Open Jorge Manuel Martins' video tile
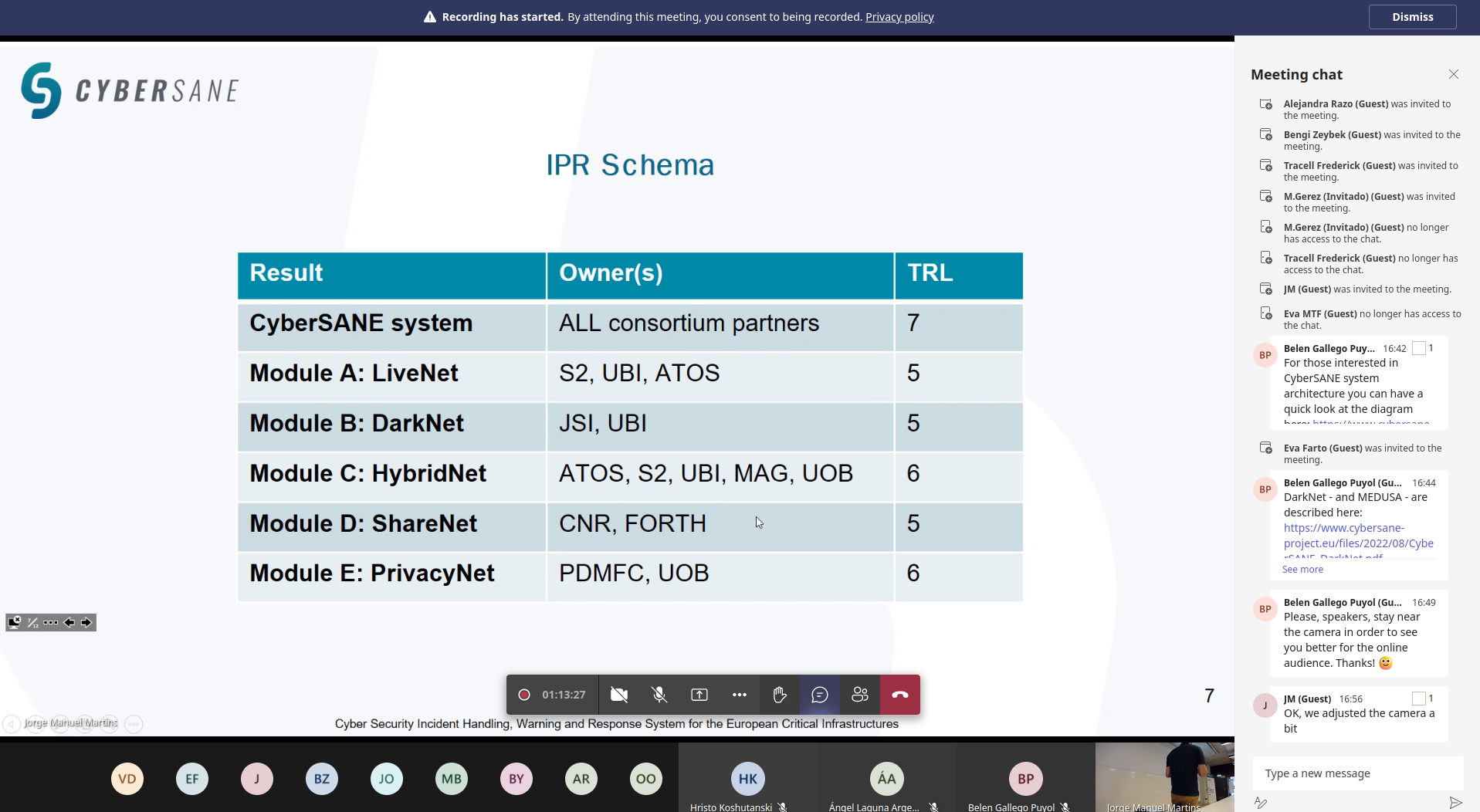The width and height of the screenshot is (1480, 812). [1164, 777]
